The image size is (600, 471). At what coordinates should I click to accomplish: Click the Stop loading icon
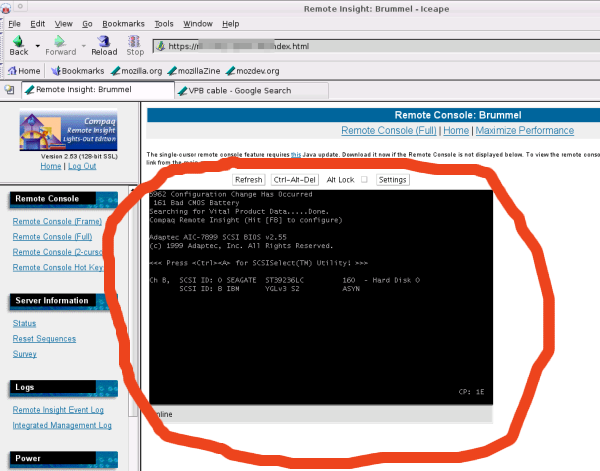tap(135, 45)
